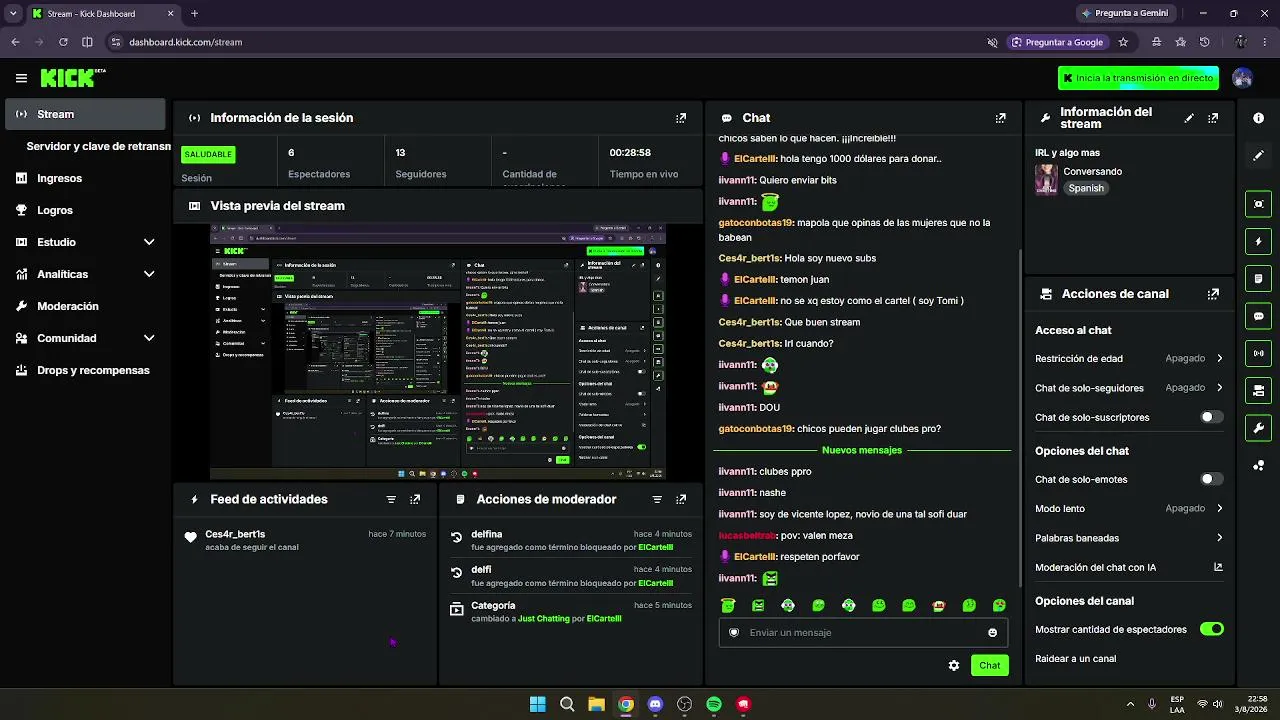Open the browser tab search dropdown
1280x720 pixels.
pos(13,13)
